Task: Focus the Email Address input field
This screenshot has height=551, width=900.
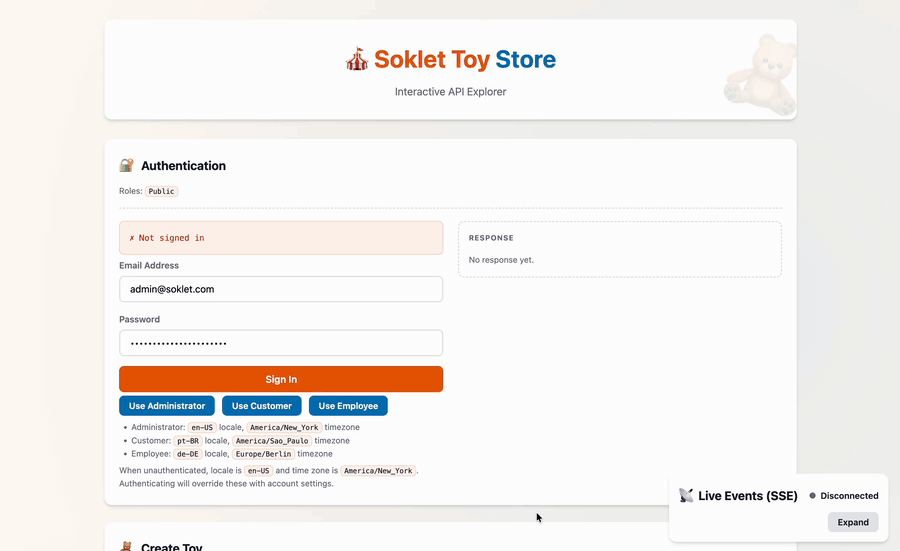Action: click(x=281, y=289)
